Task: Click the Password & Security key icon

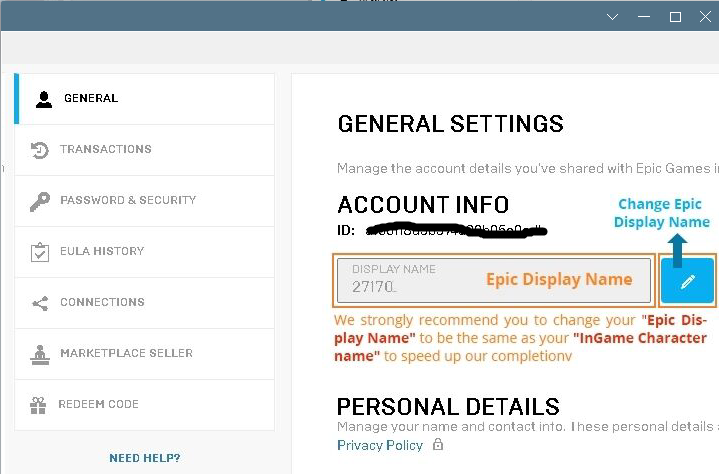Action: click(x=40, y=201)
